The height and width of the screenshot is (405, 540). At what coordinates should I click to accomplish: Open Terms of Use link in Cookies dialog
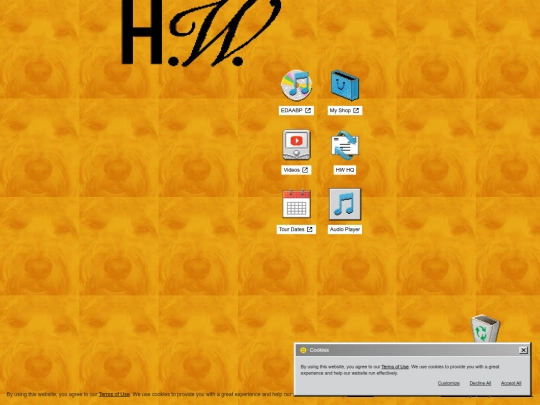[395, 367]
